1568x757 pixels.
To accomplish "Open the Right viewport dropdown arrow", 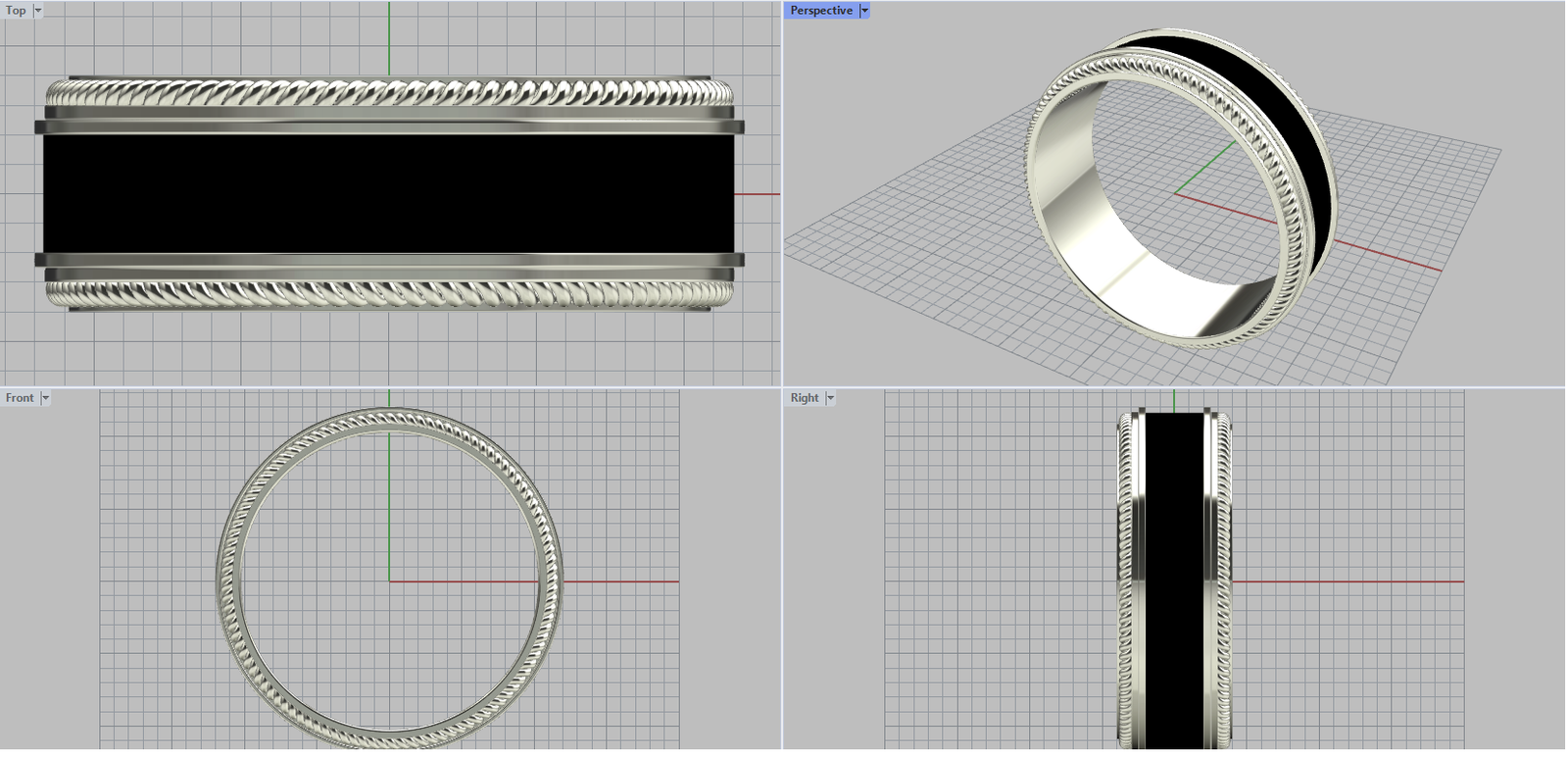I will [x=830, y=398].
